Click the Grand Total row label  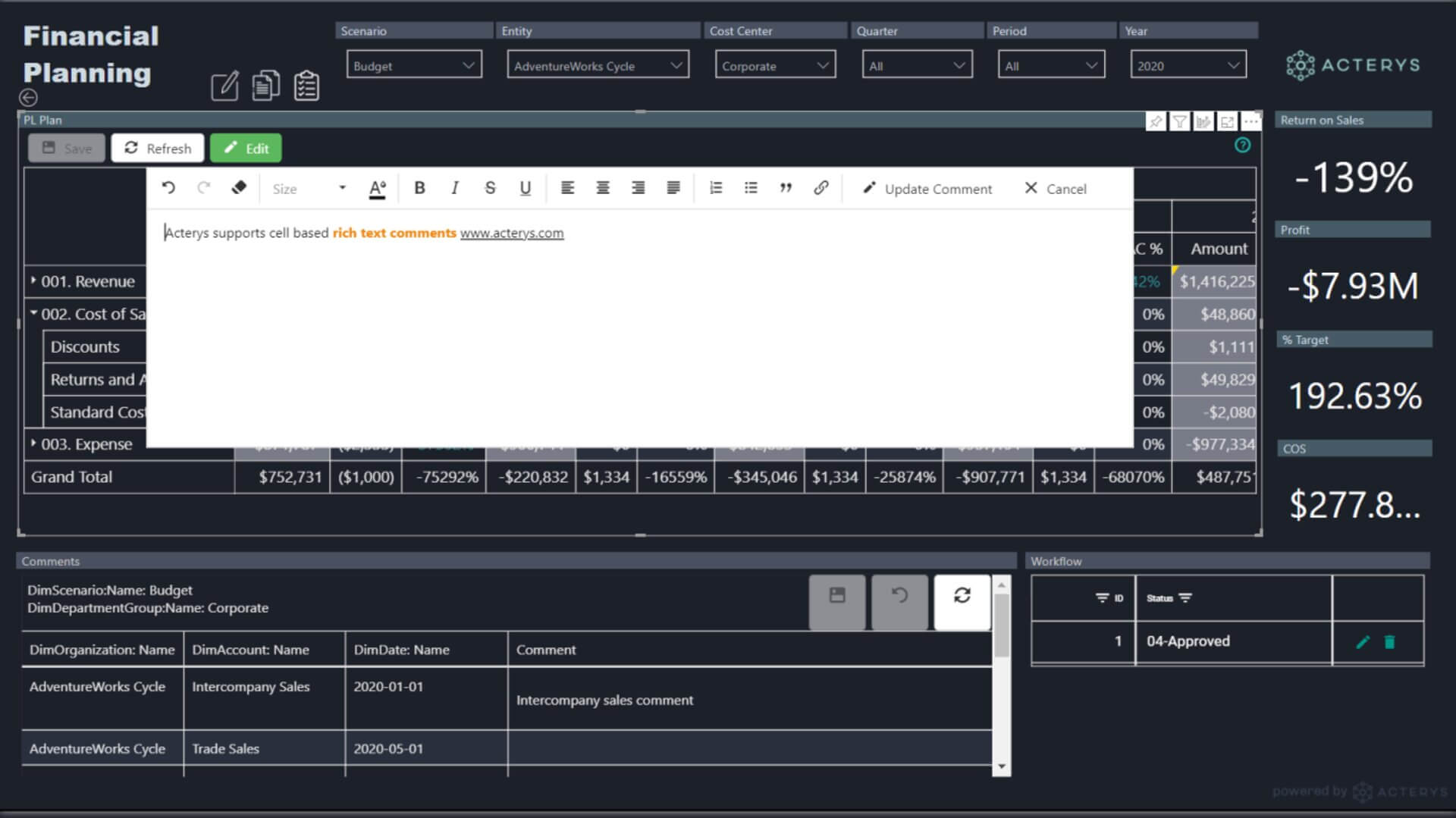(x=71, y=477)
